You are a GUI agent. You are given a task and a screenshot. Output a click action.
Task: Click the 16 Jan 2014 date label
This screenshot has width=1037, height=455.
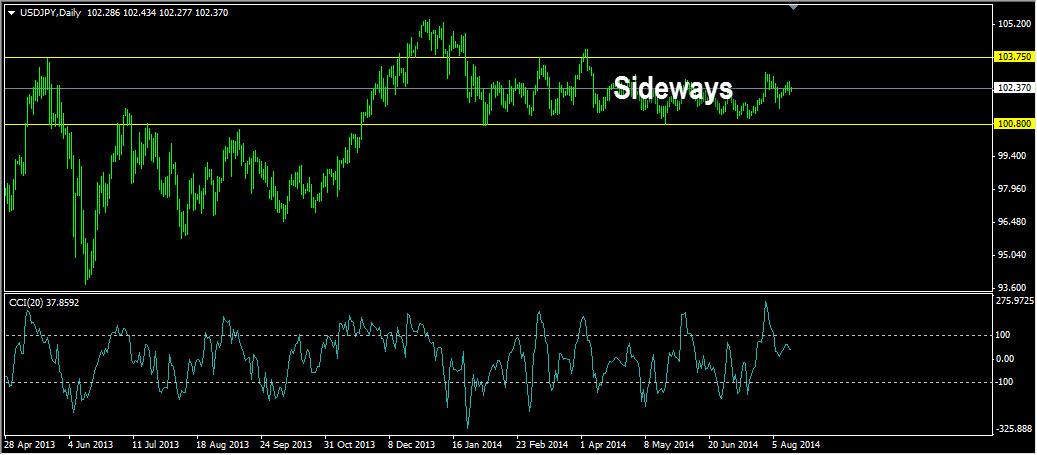click(478, 445)
